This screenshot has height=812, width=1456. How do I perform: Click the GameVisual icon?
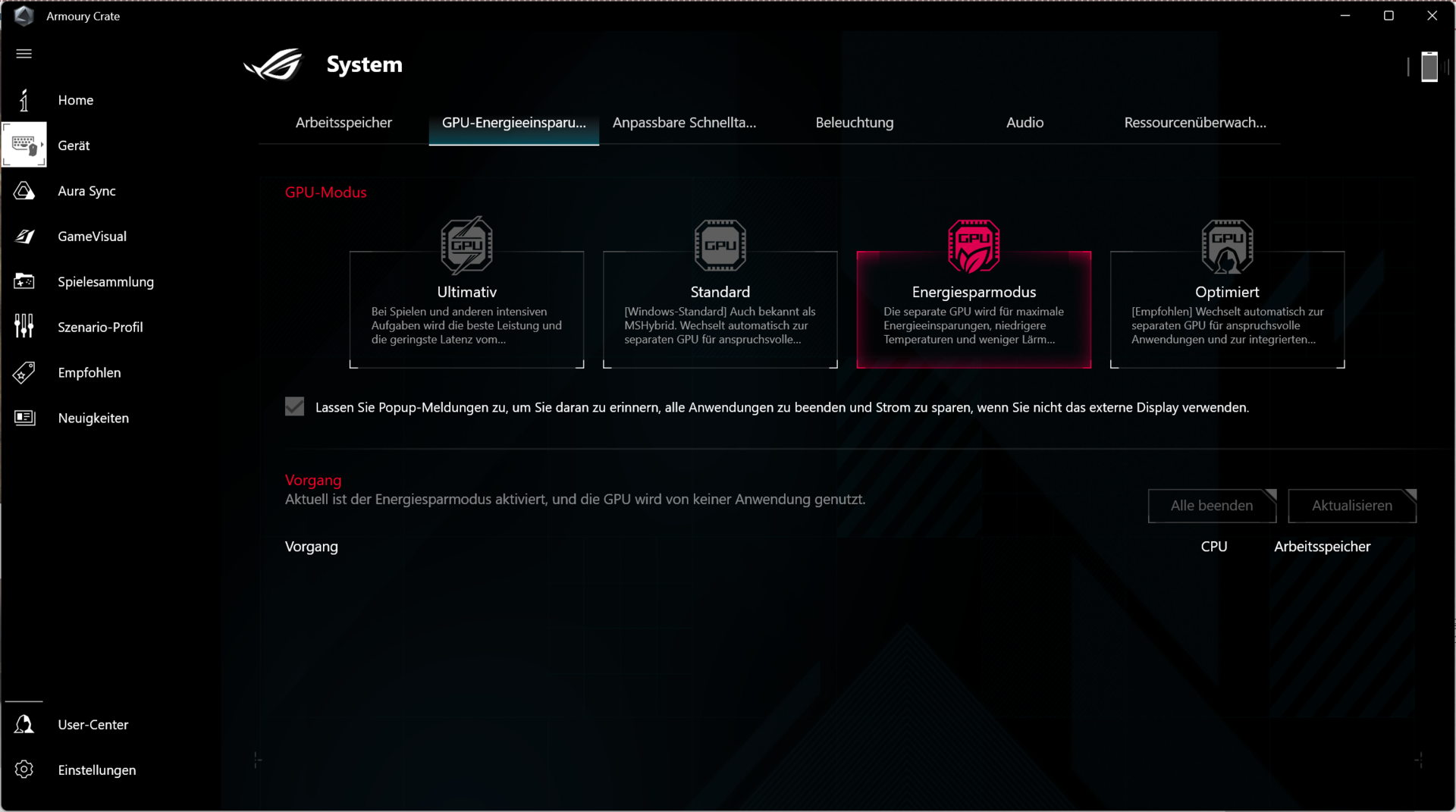24,237
